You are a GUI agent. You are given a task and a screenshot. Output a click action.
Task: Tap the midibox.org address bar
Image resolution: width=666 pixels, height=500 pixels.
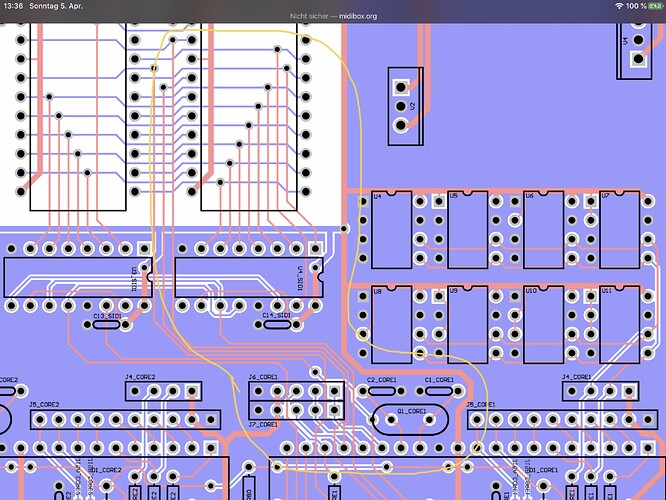333,16
